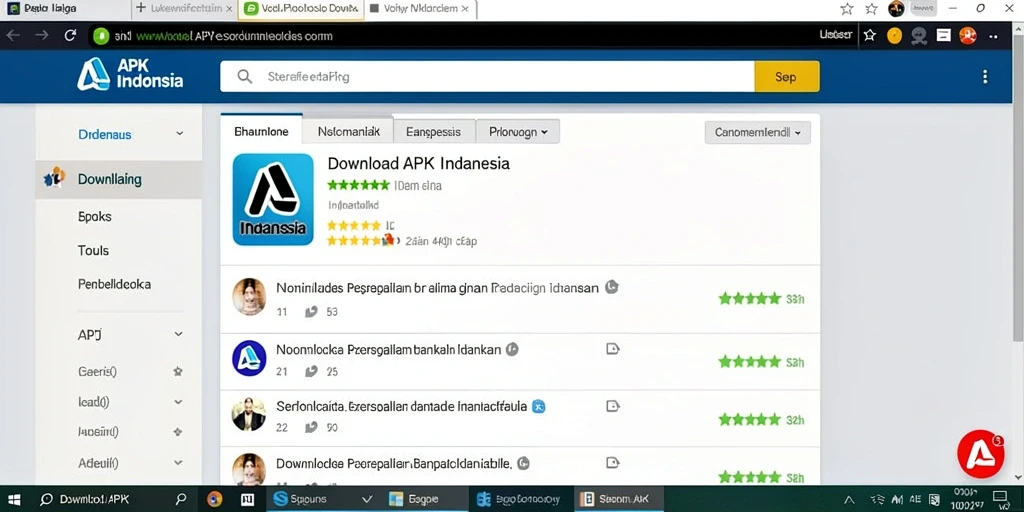
Task: Expand the lead() sidebar chevron
Action: pyautogui.click(x=178, y=402)
